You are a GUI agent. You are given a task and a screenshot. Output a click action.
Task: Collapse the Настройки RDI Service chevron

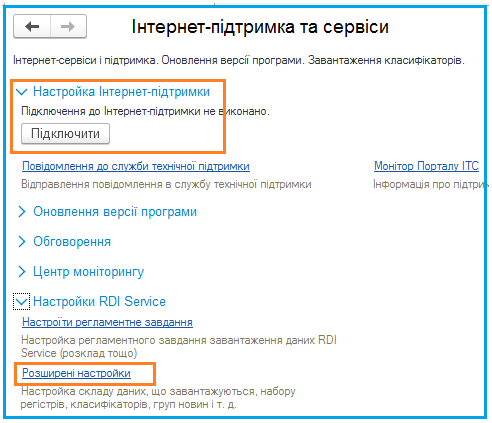[x=22, y=302]
